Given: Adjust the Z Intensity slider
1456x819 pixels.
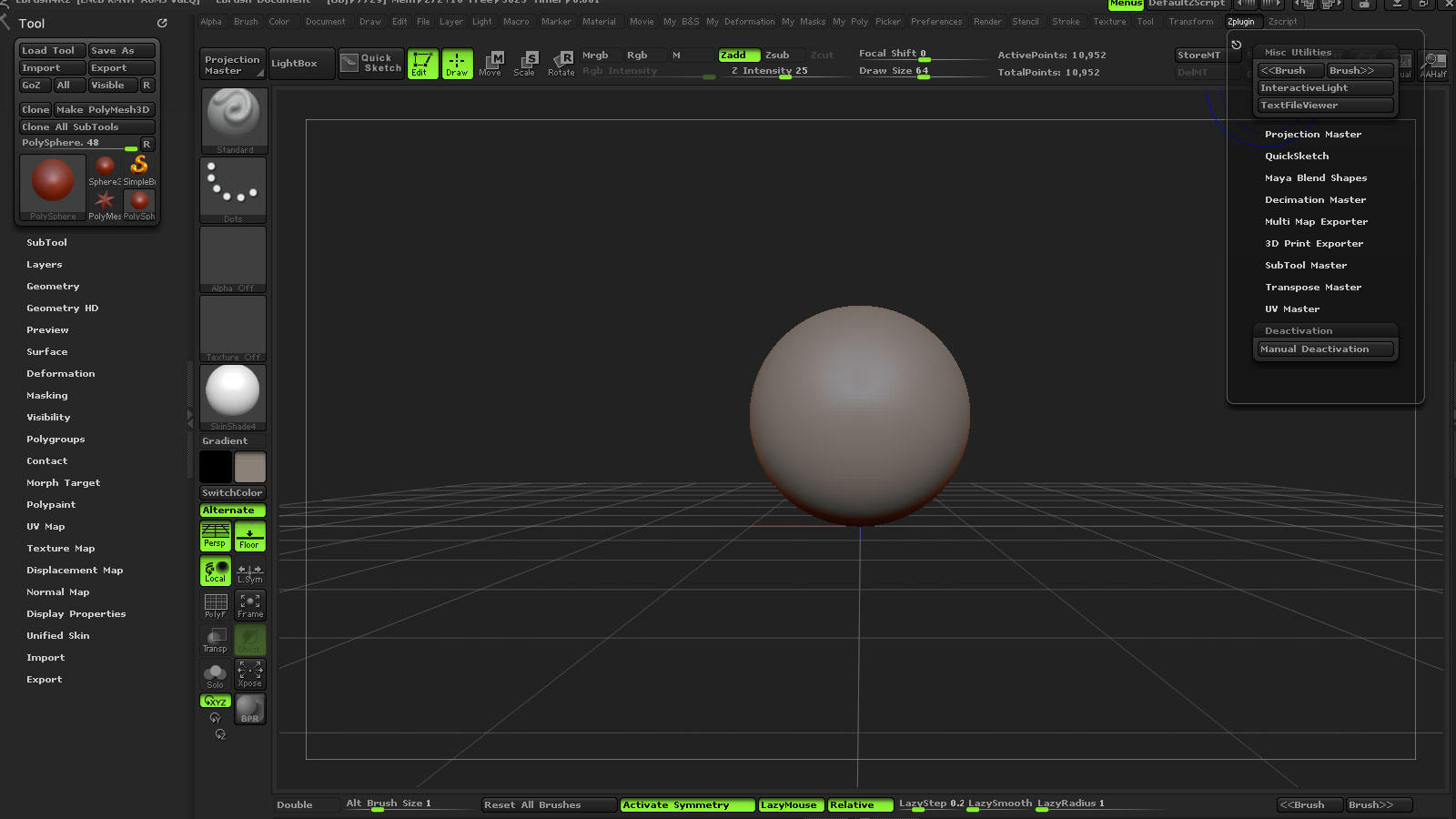Looking at the screenshot, I should [769, 71].
